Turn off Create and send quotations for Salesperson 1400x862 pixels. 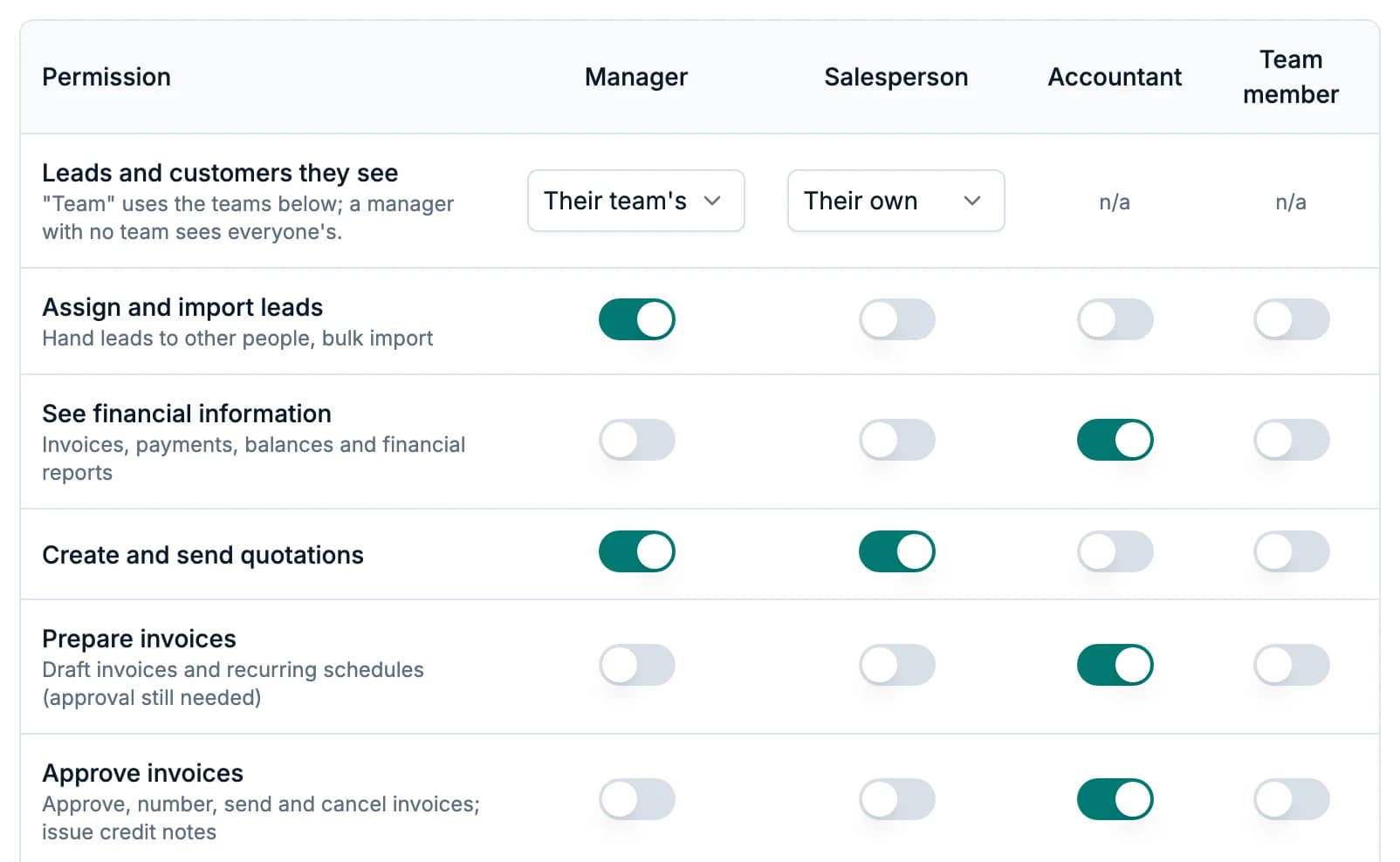pyautogui.click(x=897, y=551)
